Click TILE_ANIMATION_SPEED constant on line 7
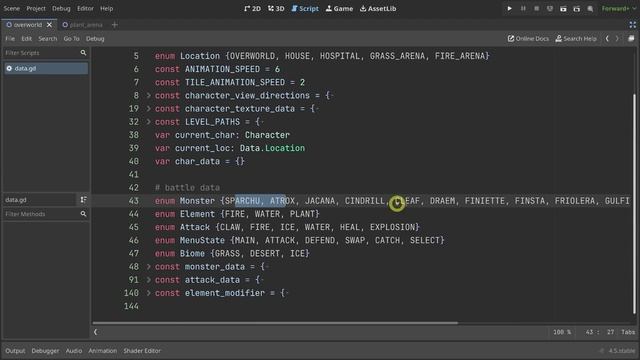Screen dimensions: 640x360 (x=235, y=82)
